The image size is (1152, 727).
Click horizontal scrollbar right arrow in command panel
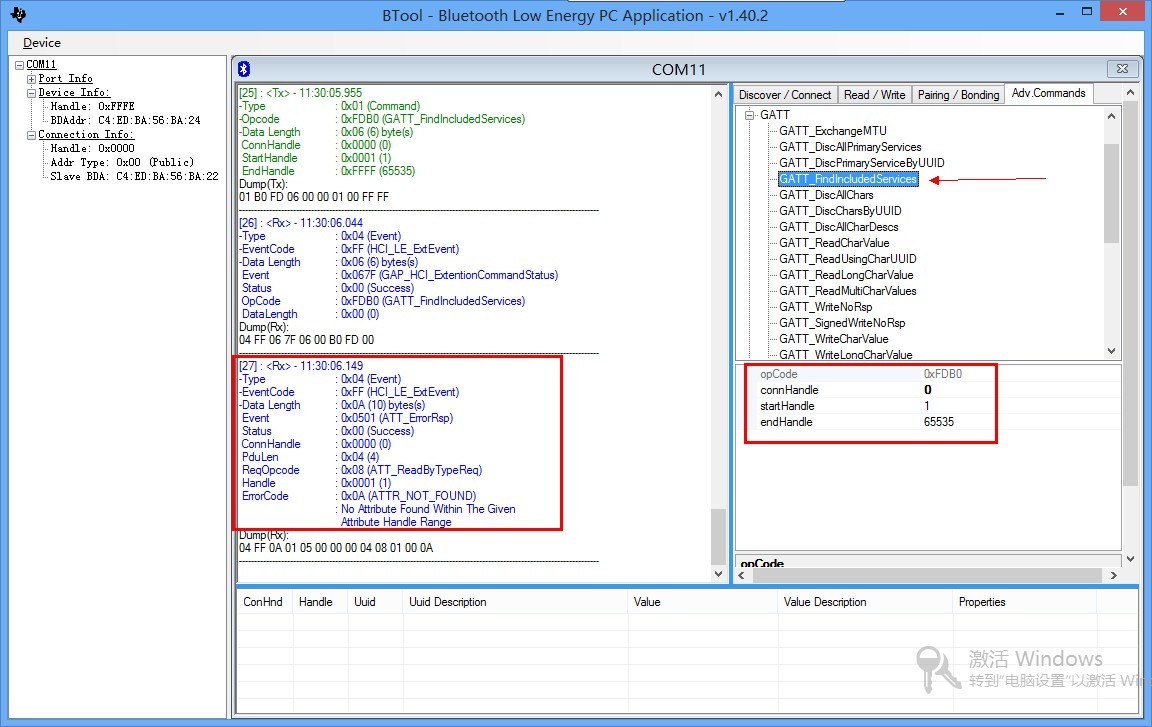[1114, 576]
